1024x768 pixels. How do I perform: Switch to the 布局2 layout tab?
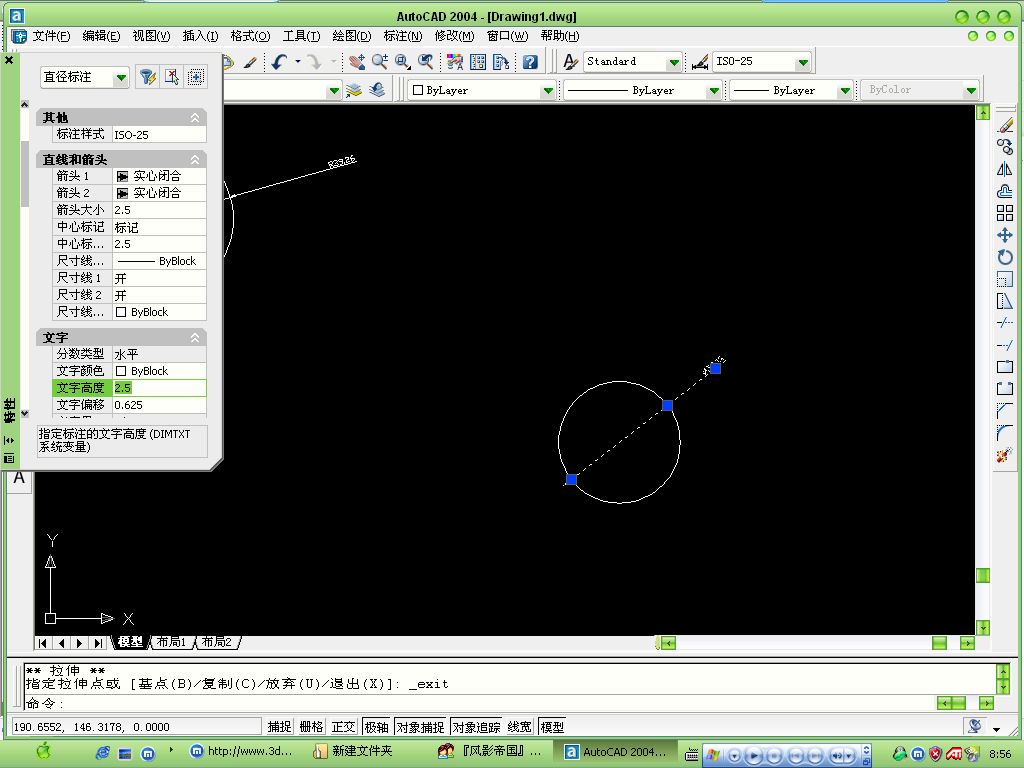216,642
